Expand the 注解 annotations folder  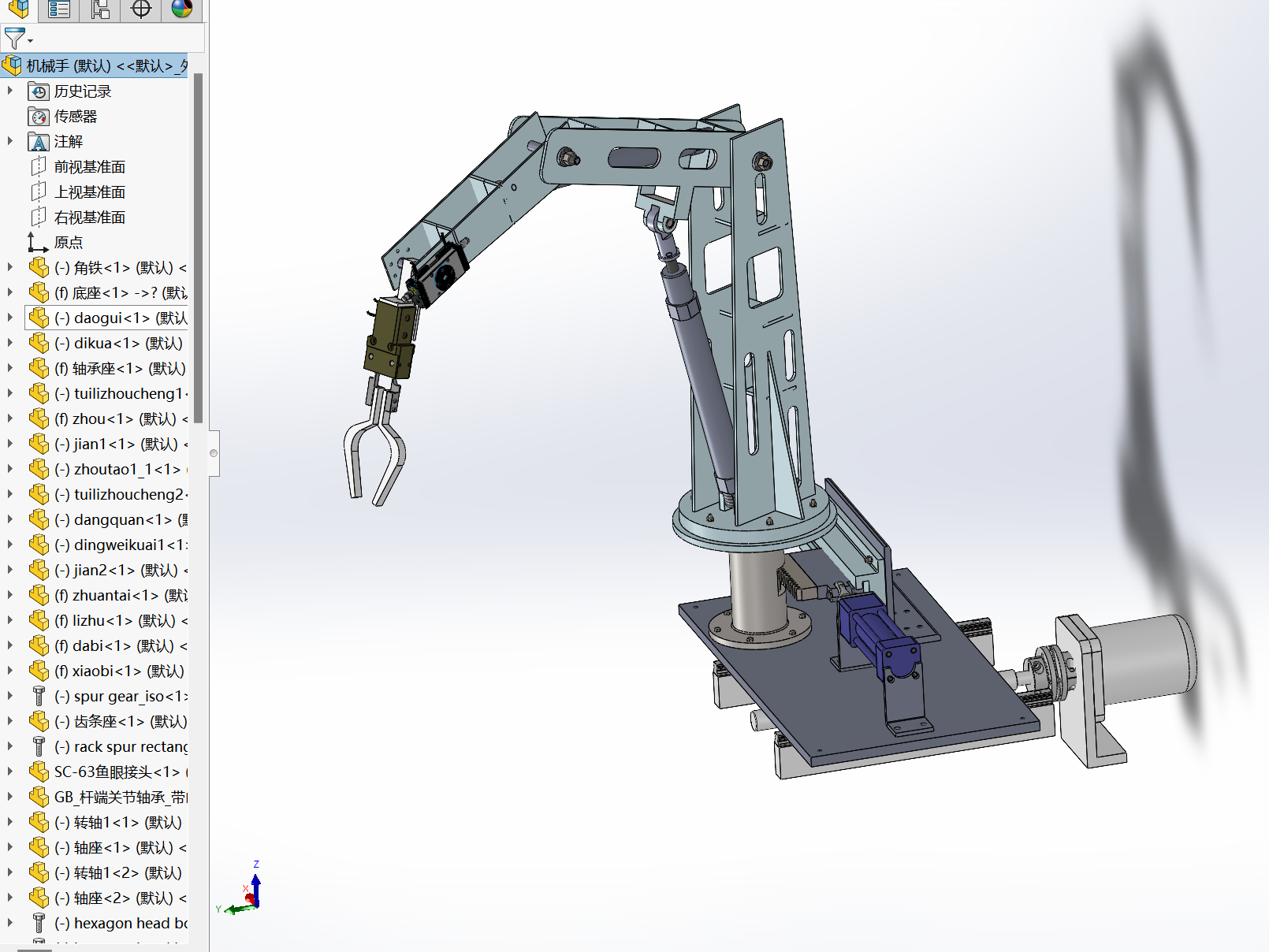pyautogui.click(x=10, y=142)
